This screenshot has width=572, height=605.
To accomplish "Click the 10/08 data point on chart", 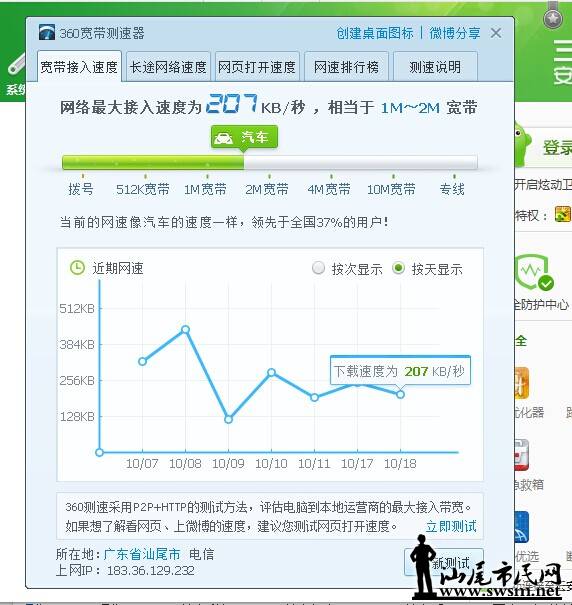I will [186, 330].
